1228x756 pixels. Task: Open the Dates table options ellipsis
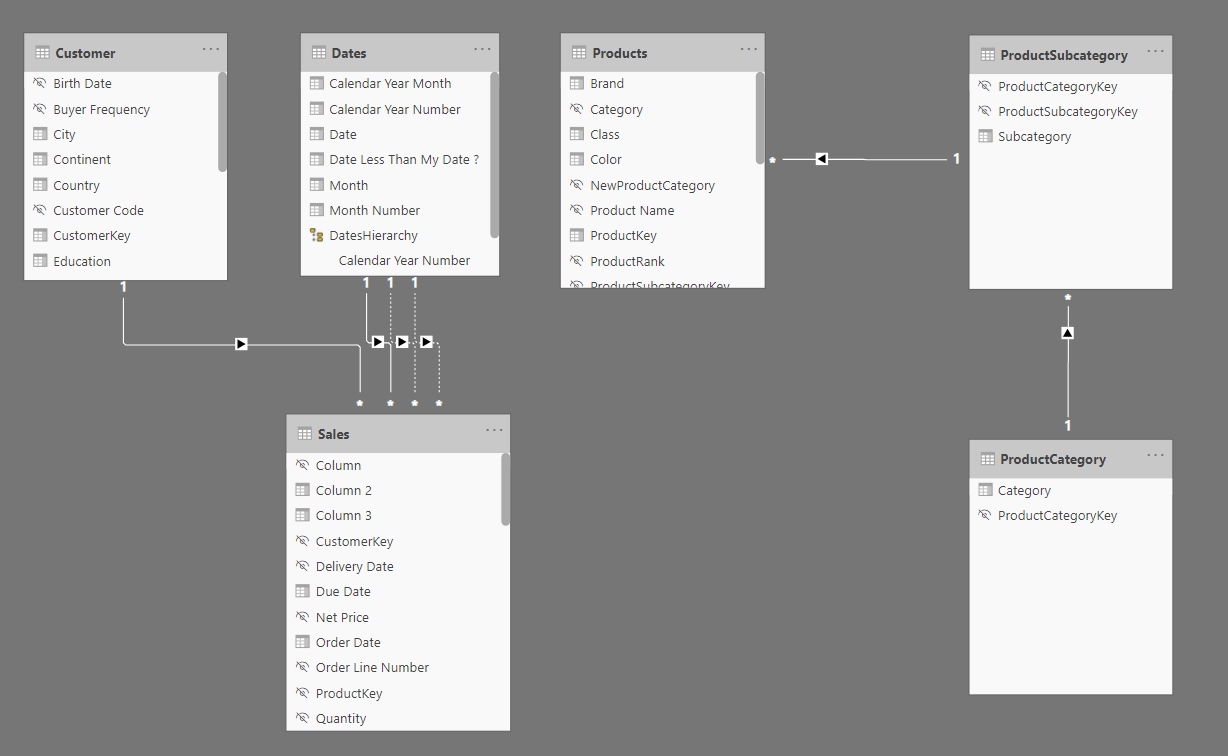[483, 49]
